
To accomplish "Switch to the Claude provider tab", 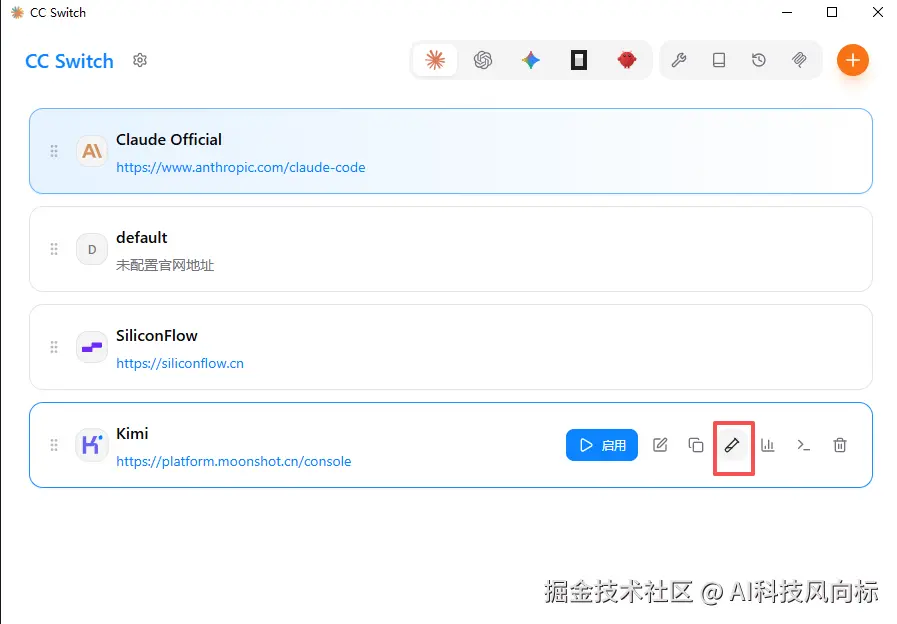I will (x=436, y=60).
